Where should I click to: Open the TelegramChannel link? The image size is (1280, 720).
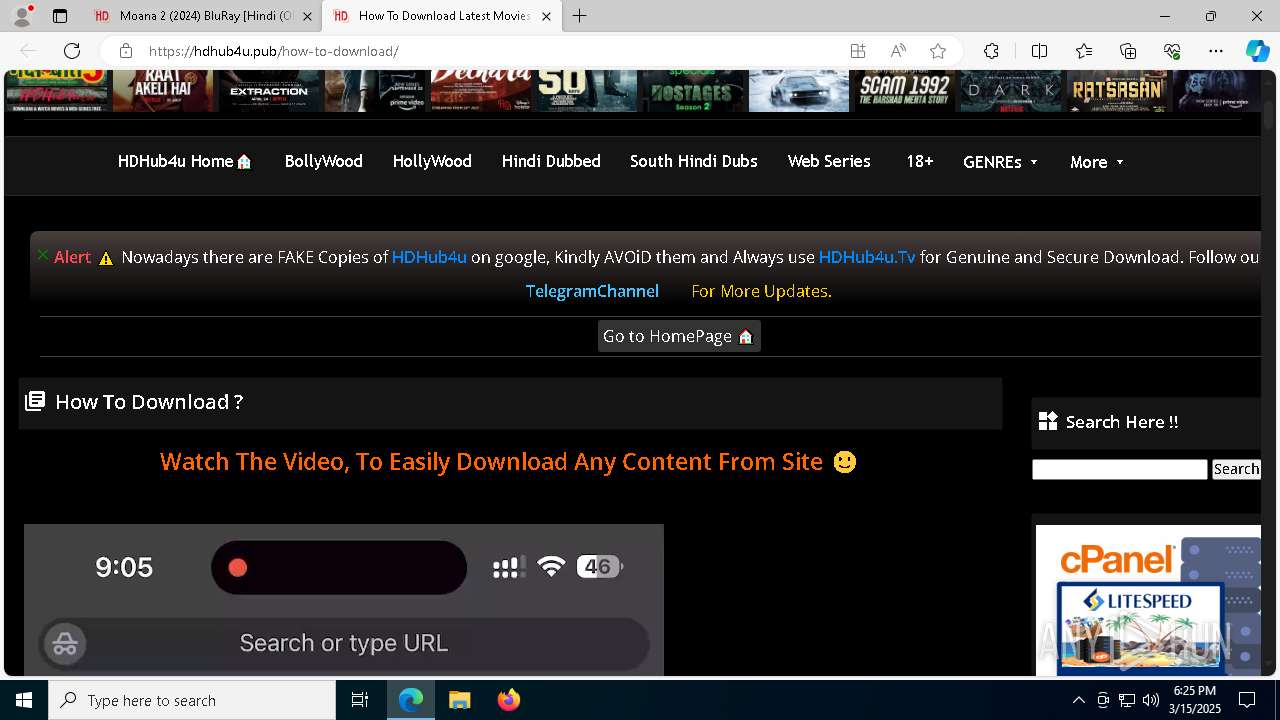[x=592, y=291]
